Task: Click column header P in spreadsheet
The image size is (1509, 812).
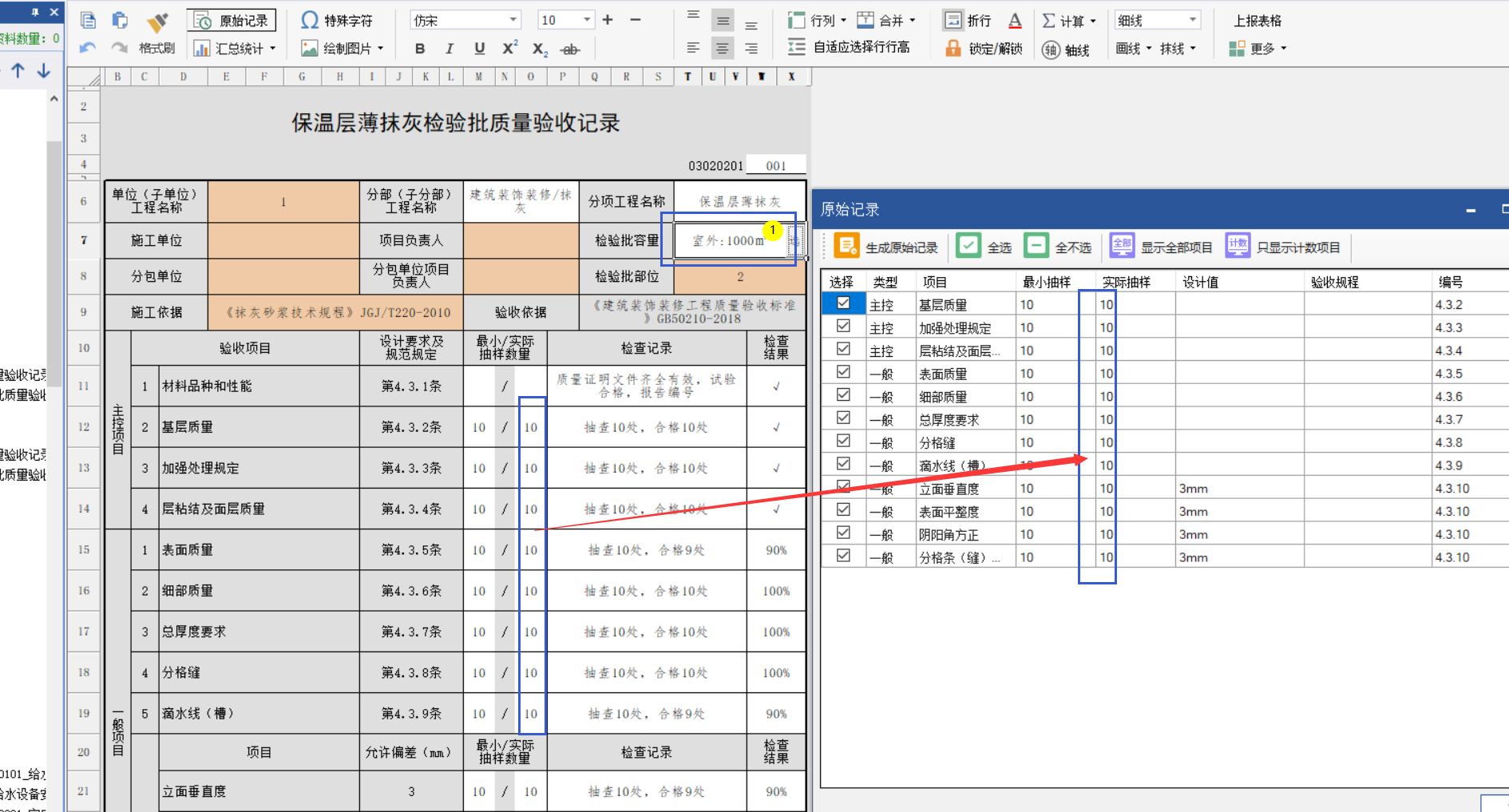Action: click(563, 77)
